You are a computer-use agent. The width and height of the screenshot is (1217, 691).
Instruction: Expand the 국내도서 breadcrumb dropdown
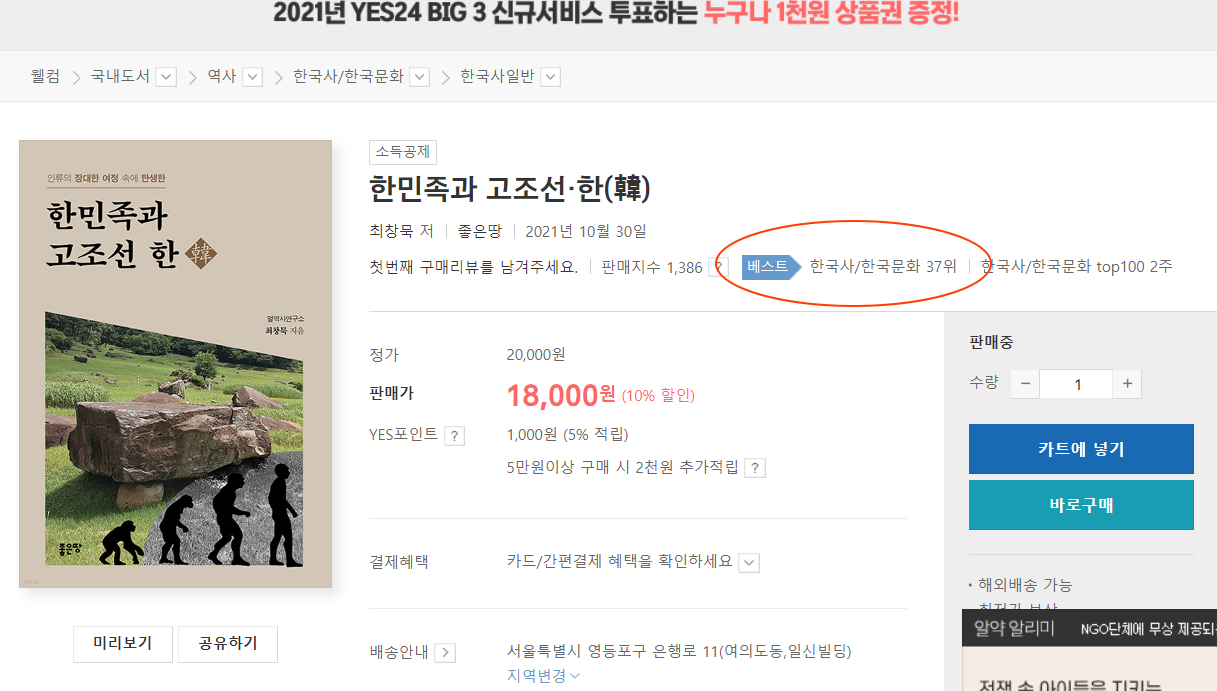[166, 77]
